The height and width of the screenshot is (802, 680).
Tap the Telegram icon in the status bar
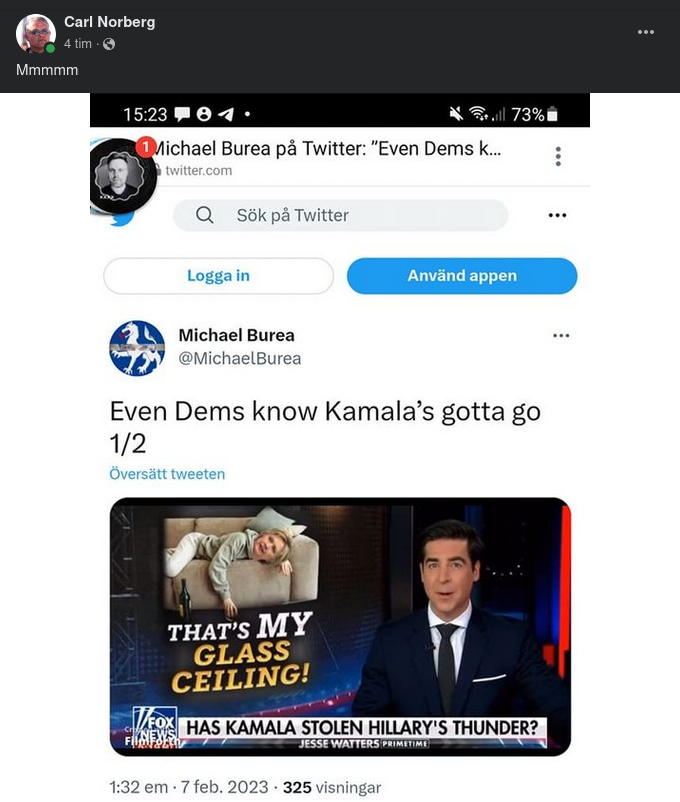(x=226, y=114)
